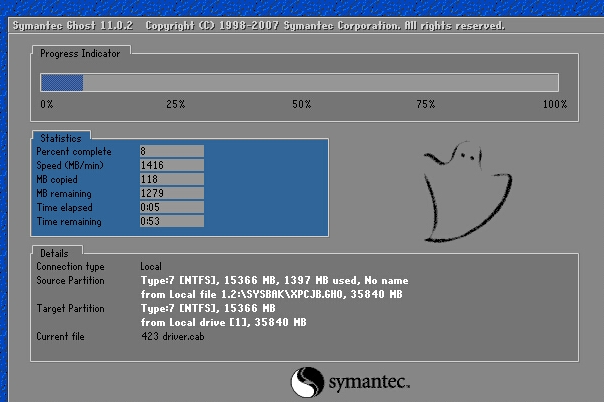Click the 'Current file' label
604x402 pixels.
(60, 336)
